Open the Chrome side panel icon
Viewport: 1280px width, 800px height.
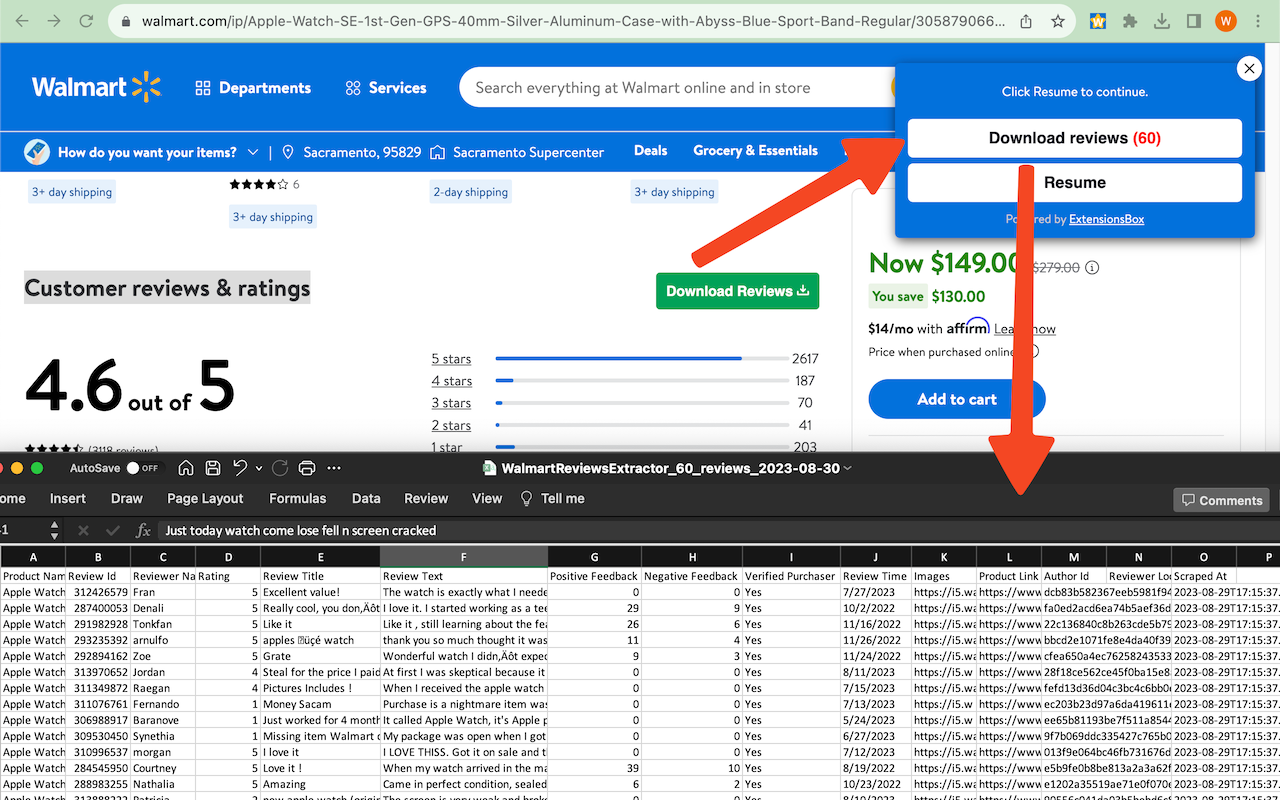click(x=1193, y=21)
